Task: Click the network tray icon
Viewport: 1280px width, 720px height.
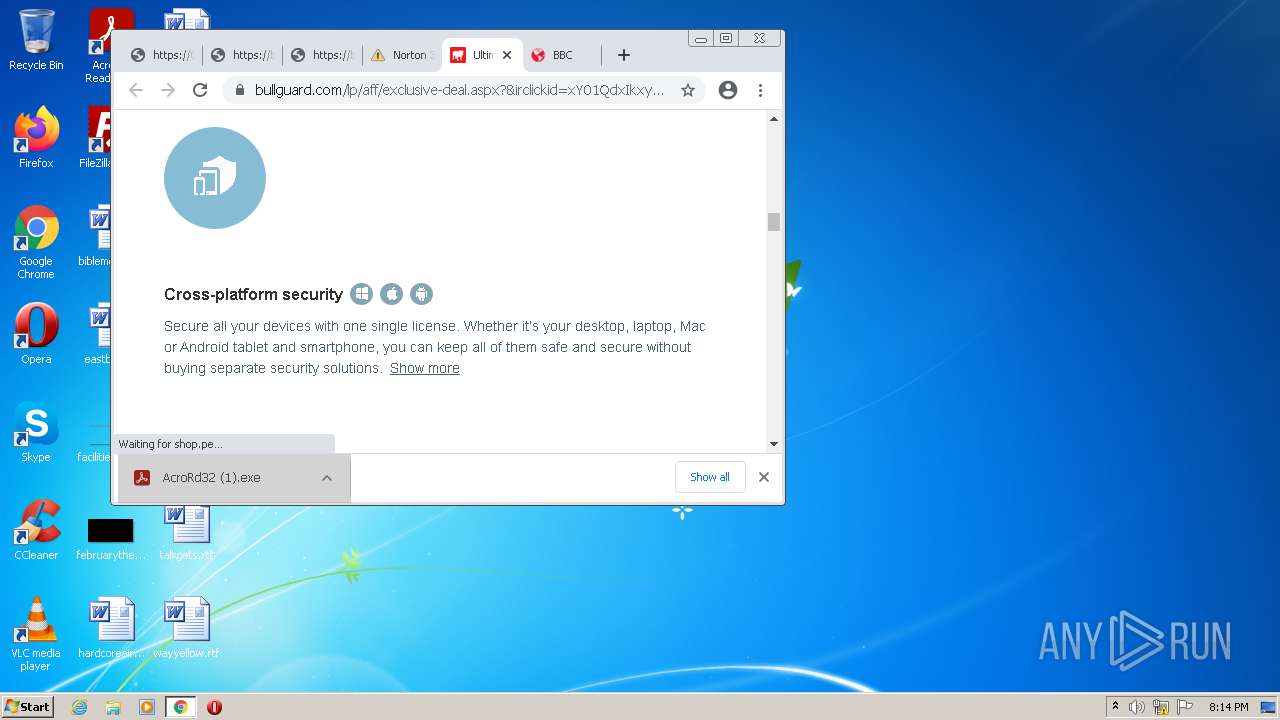Action: point(1161,707)
